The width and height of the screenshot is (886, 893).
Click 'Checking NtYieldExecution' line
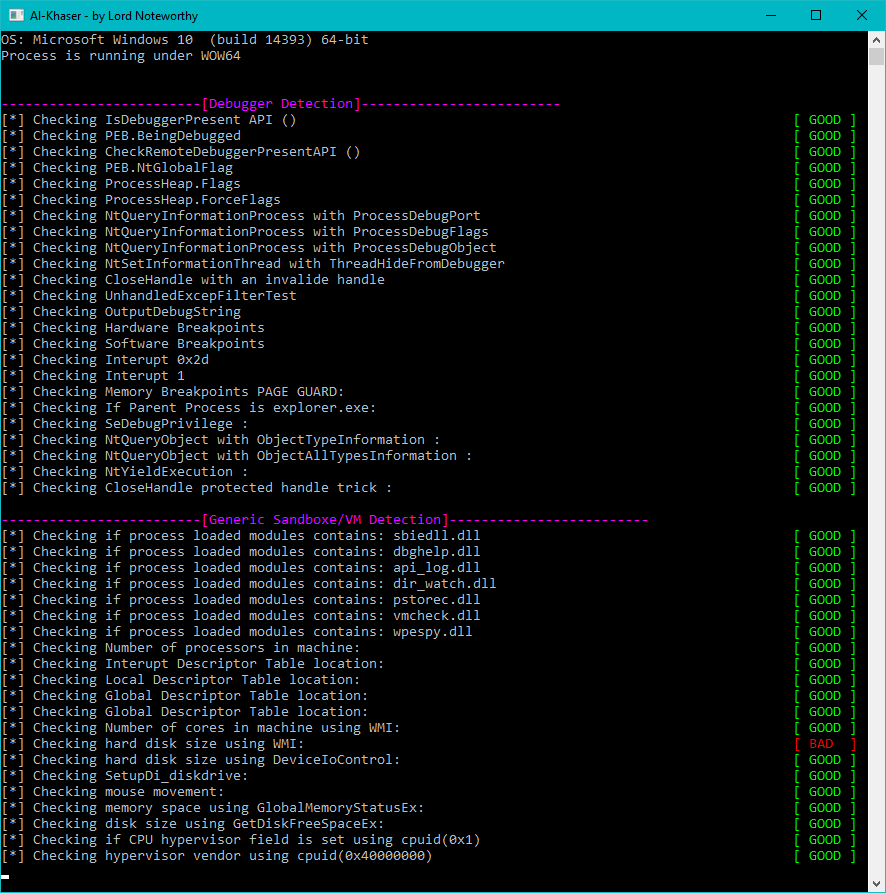[125, 471]
